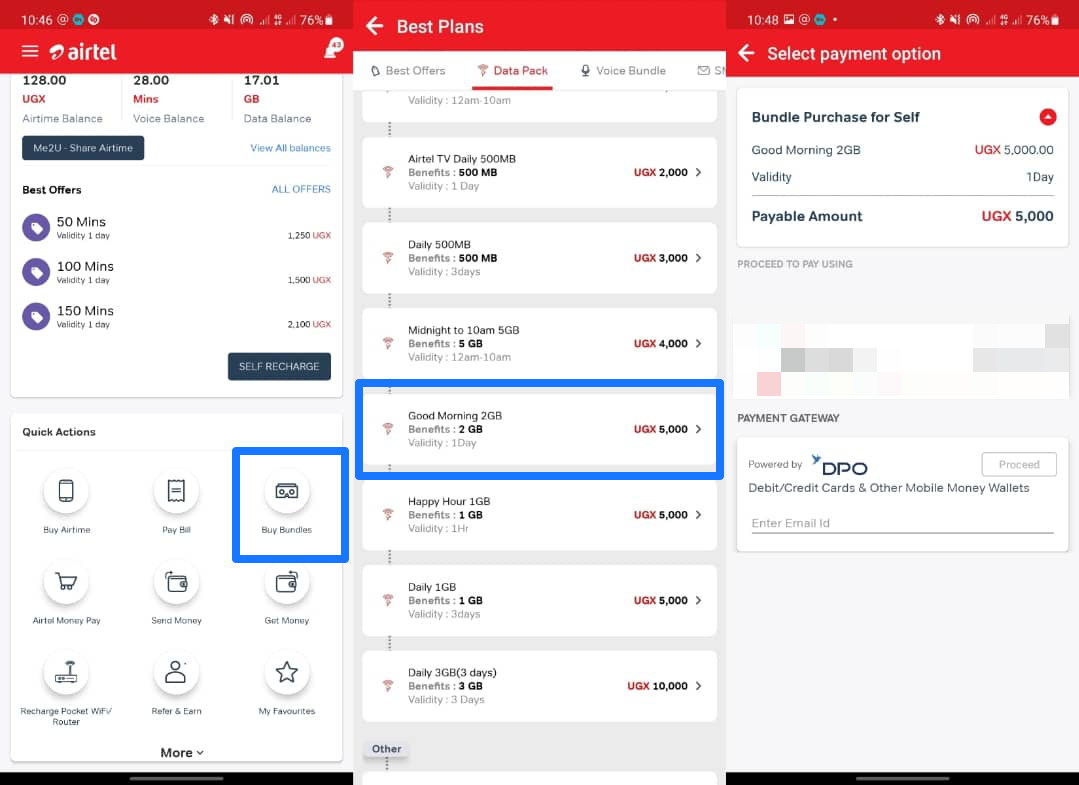Open Daily 3GB(3 days) plan chevron

click(x=698, y=686)
